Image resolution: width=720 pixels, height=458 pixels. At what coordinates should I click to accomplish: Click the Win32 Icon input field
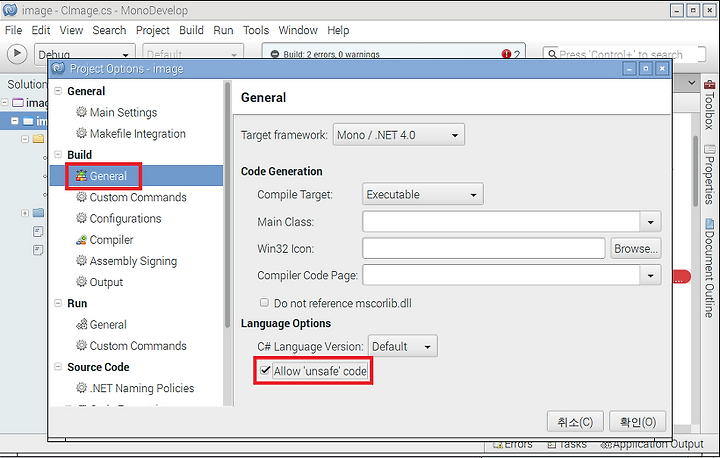484,249
